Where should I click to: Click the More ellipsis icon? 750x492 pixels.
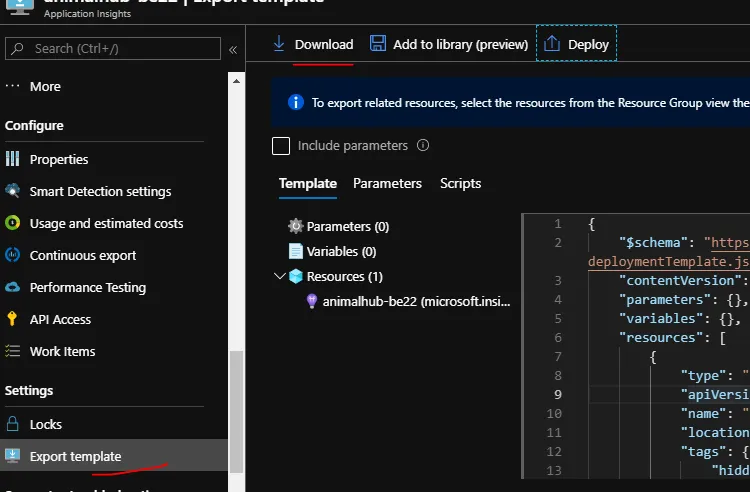(x=12, y=86)
